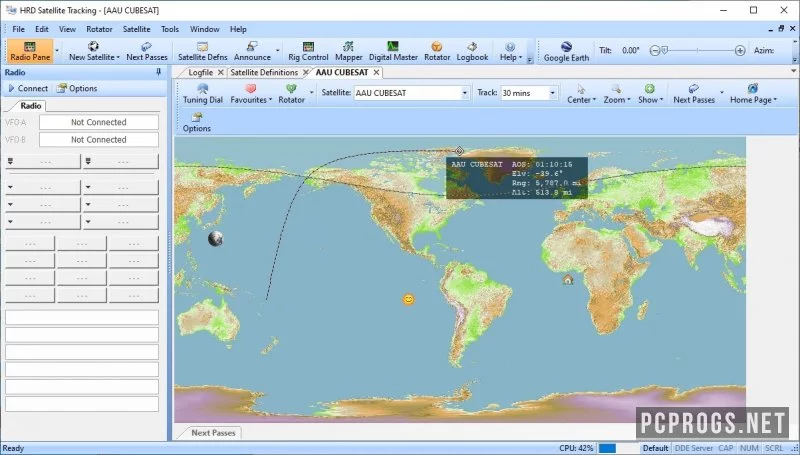Image resolution: width=800 pixels, height=455 pixels.
Task: Open the Window menu
Action: click(205, 29)
